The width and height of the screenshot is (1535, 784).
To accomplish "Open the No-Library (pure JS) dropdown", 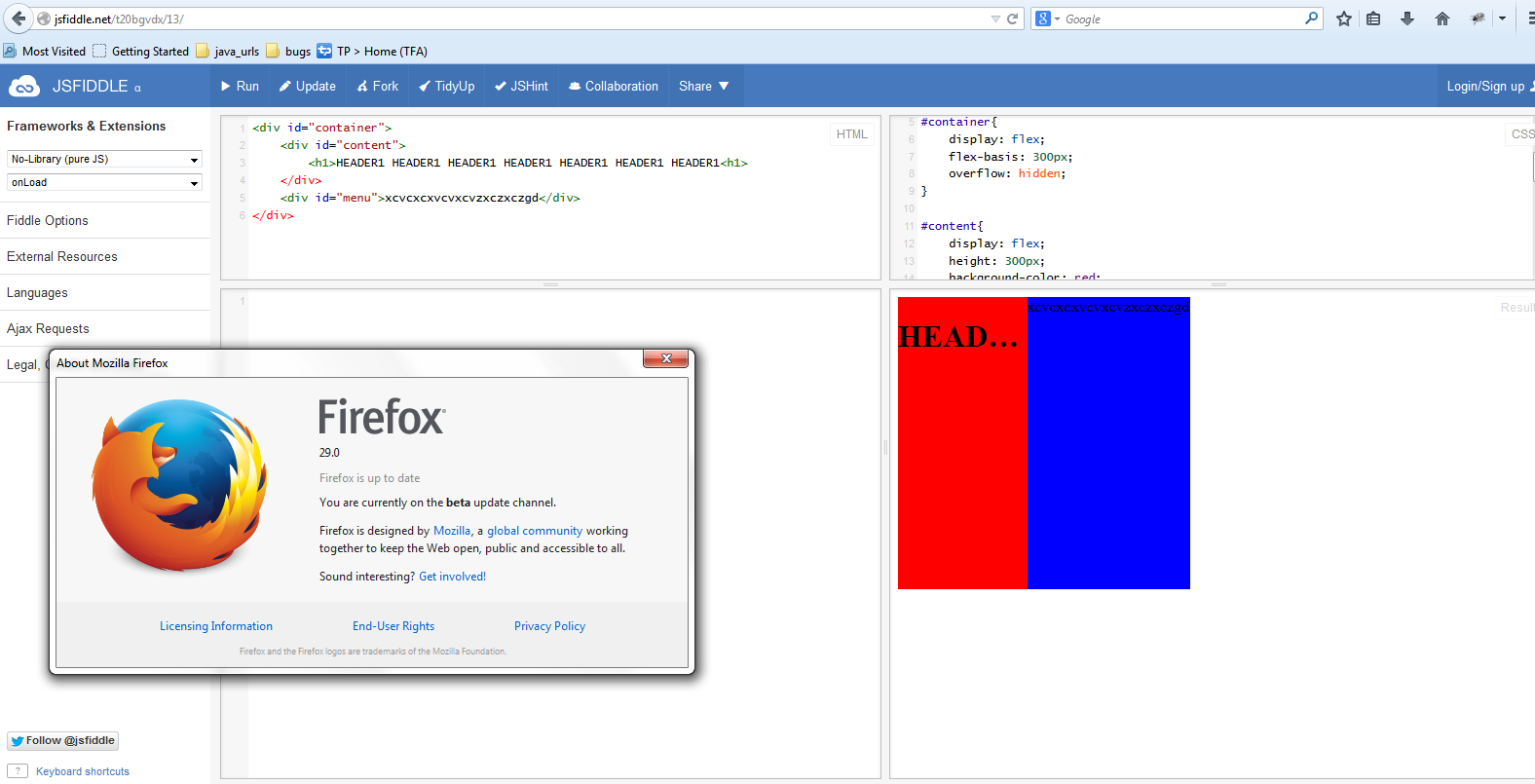I will [x=104, y=159].
